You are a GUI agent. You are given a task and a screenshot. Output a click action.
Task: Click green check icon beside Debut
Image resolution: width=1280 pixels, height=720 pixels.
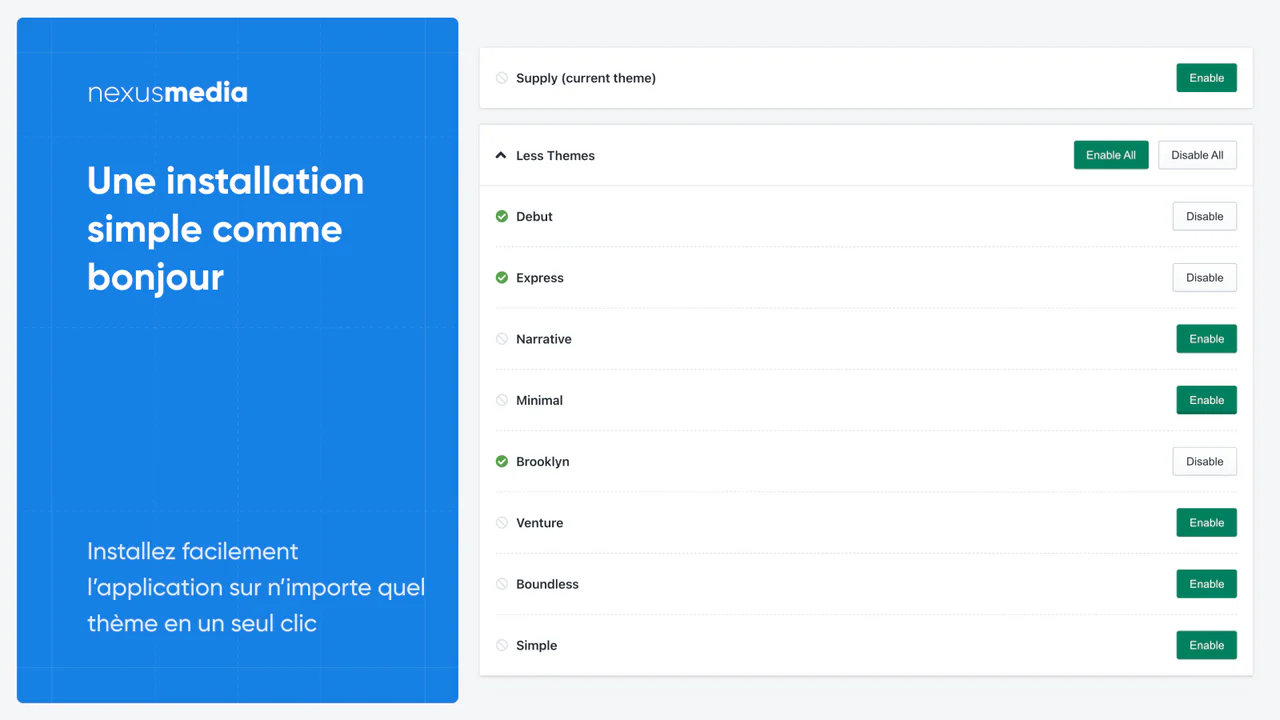[502, 216]
